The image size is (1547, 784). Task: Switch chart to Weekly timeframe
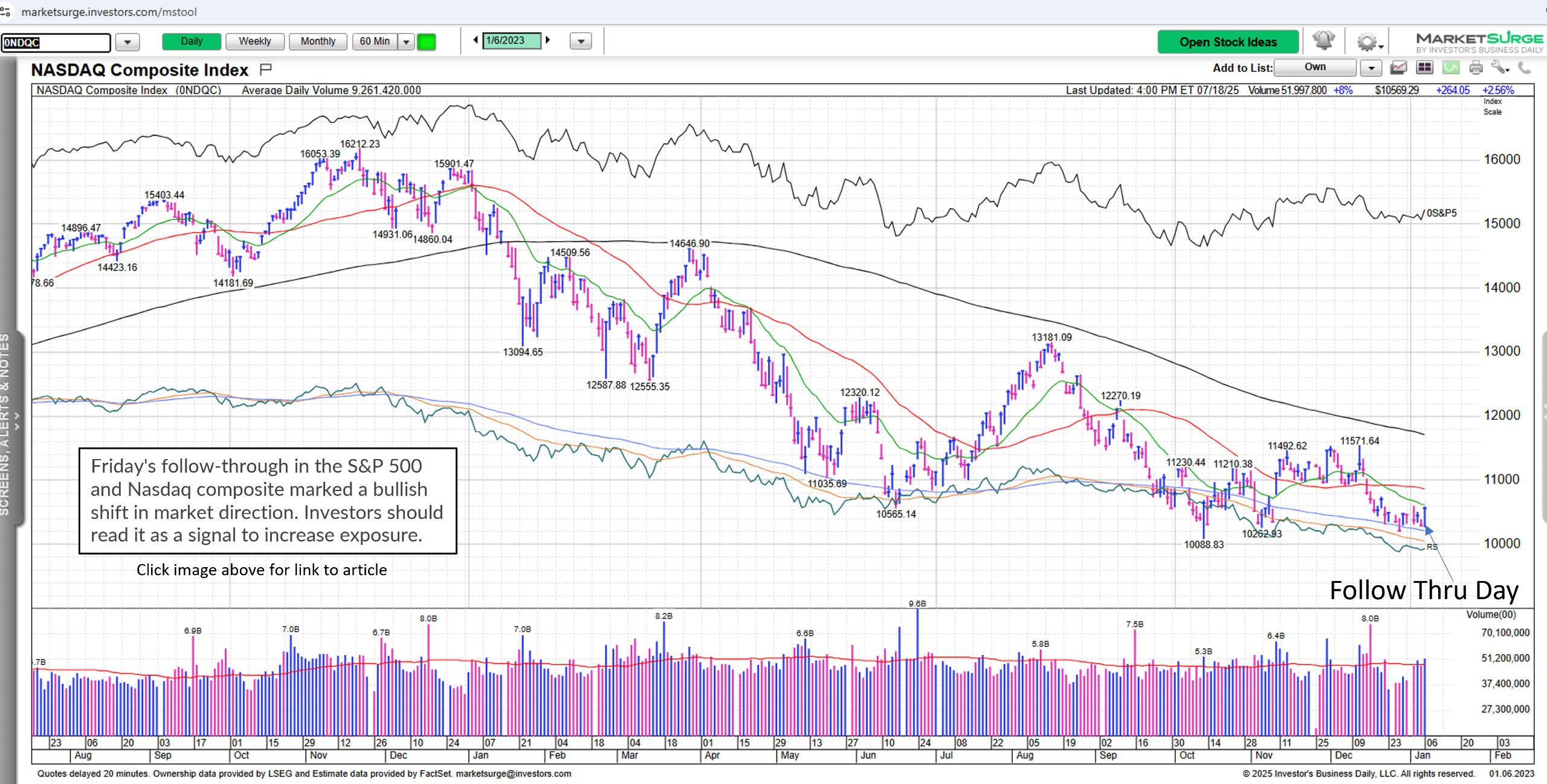tap(254, 41)
